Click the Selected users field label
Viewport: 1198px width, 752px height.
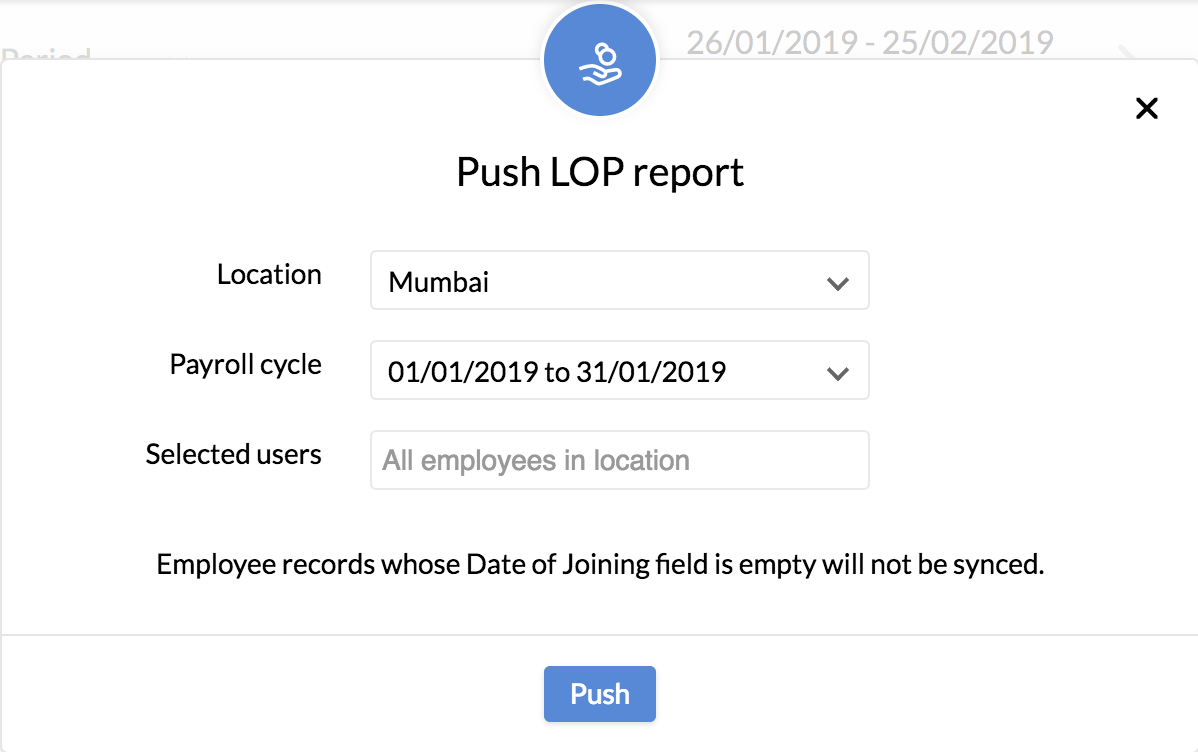click(x=233, y=455)
